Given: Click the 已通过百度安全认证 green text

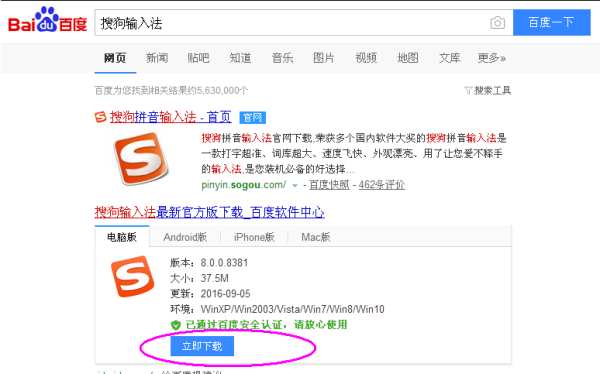Looking at the screenshot, I should pyautogui.click(x=266, y=325).
